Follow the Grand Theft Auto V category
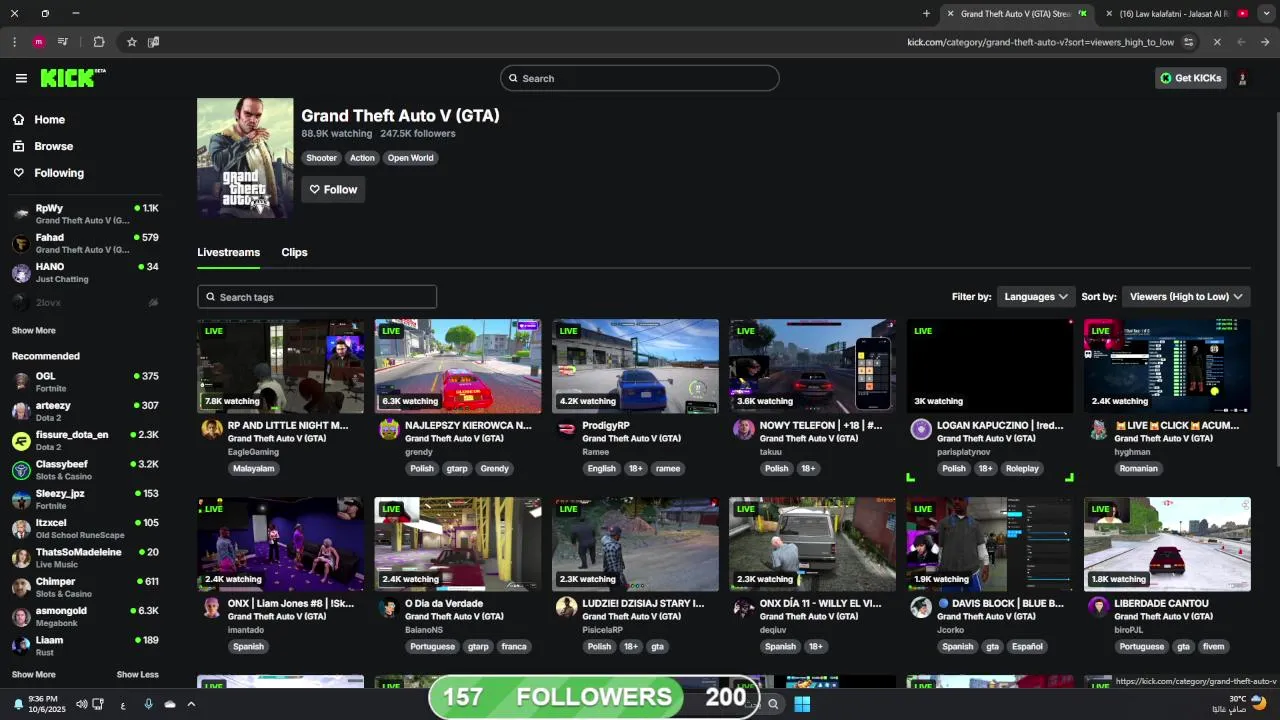The height and width of the screenshot is (720, 1280). 333,189
